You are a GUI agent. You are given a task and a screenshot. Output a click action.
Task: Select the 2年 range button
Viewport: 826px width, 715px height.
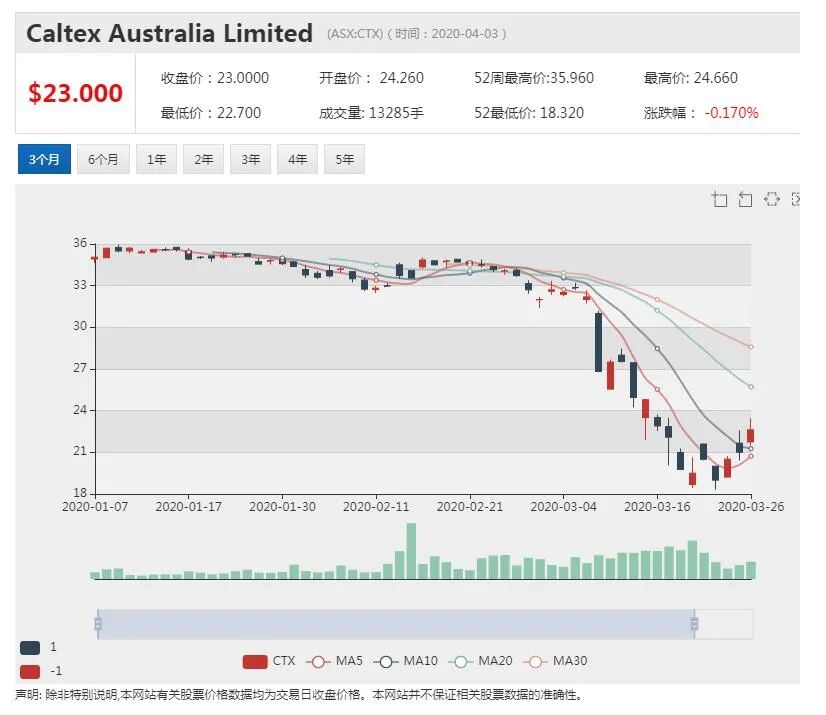point(203,159)
